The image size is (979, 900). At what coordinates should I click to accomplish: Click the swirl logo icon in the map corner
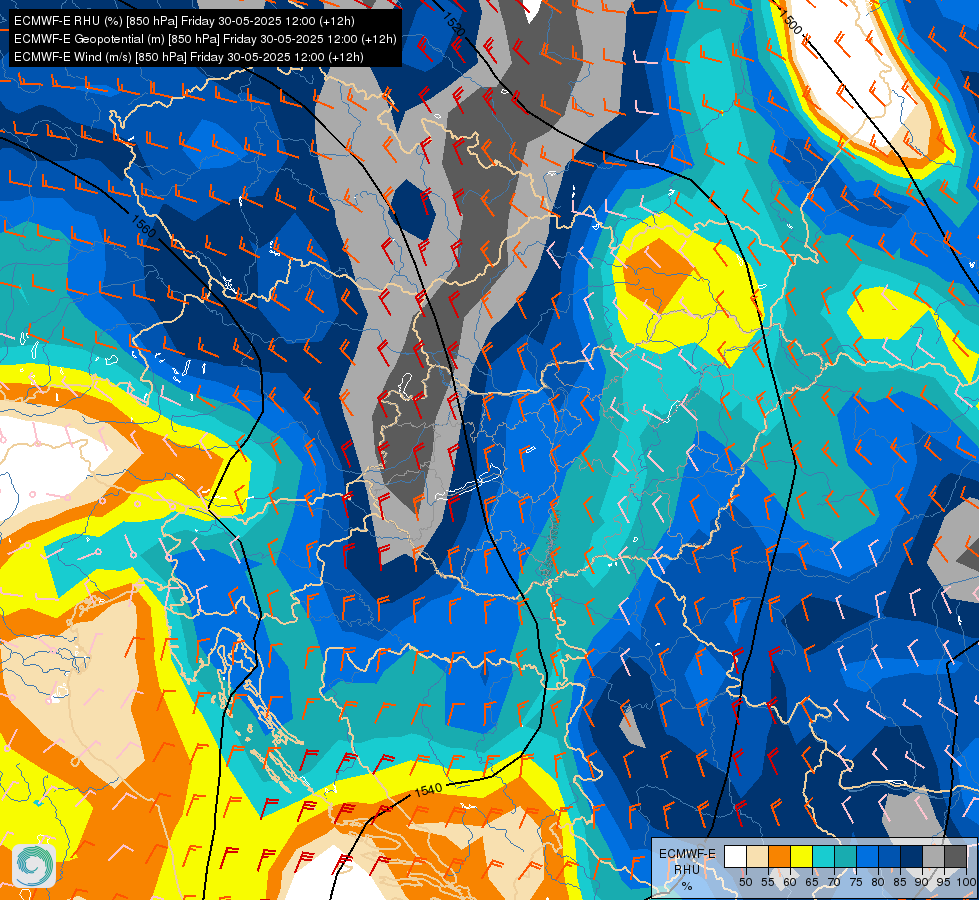[x=34, y=866]
